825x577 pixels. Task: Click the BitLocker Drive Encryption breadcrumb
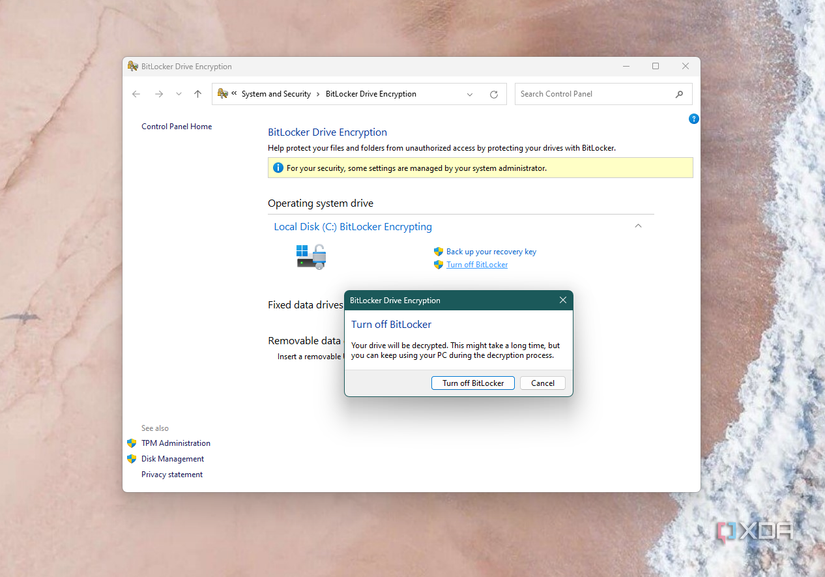(x=371, y=94)
